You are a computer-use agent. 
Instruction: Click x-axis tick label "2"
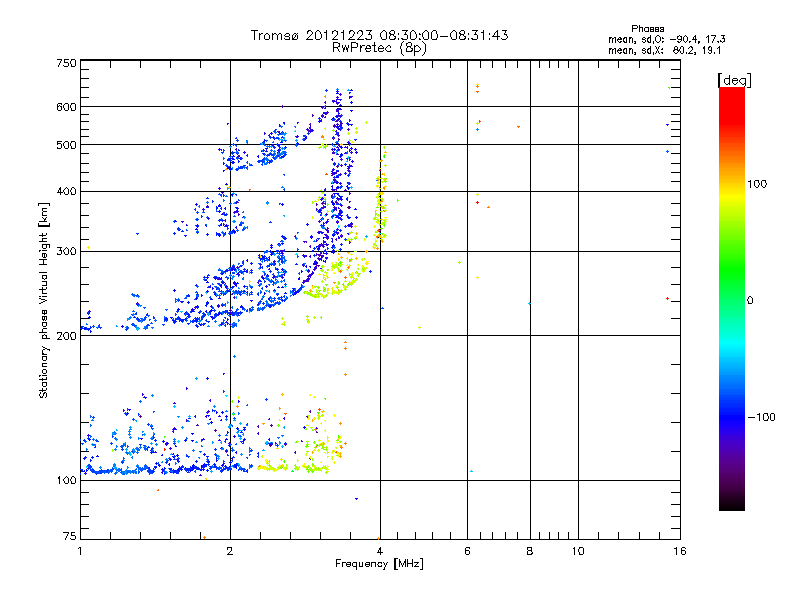(230, 551)
